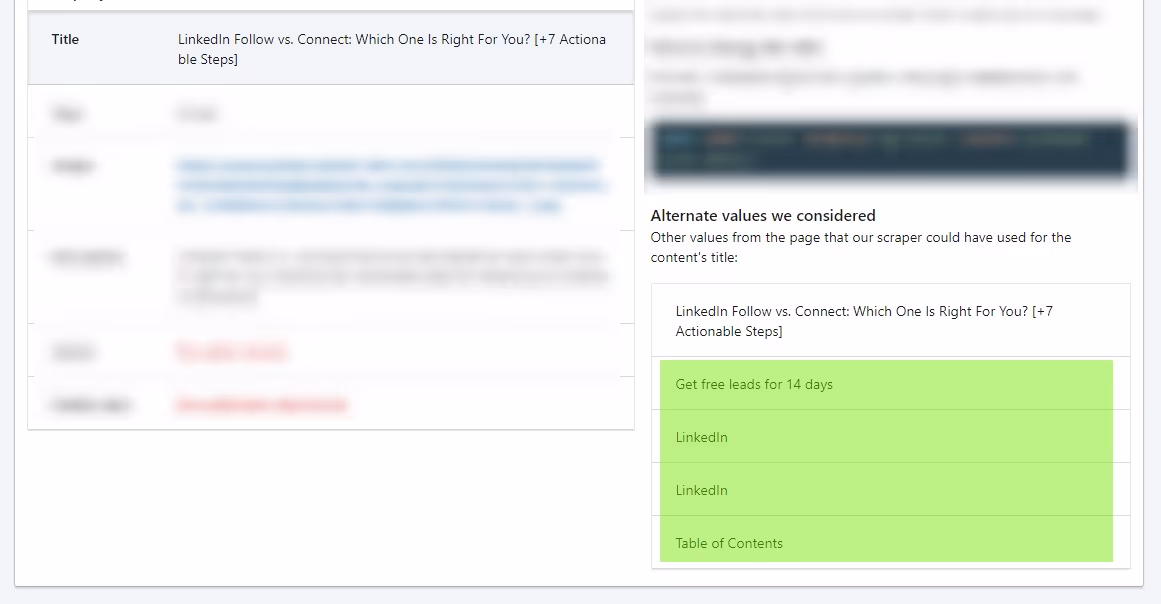Click the dark code snippet block
The image size is (1161, 604).
pos(890,150)
